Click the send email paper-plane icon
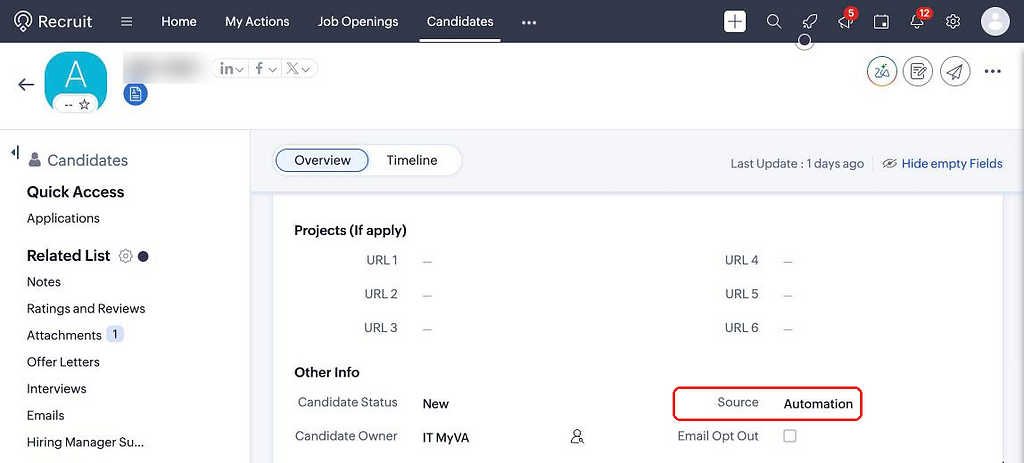This screenshot has width=1024, height=463. point(955,71)
